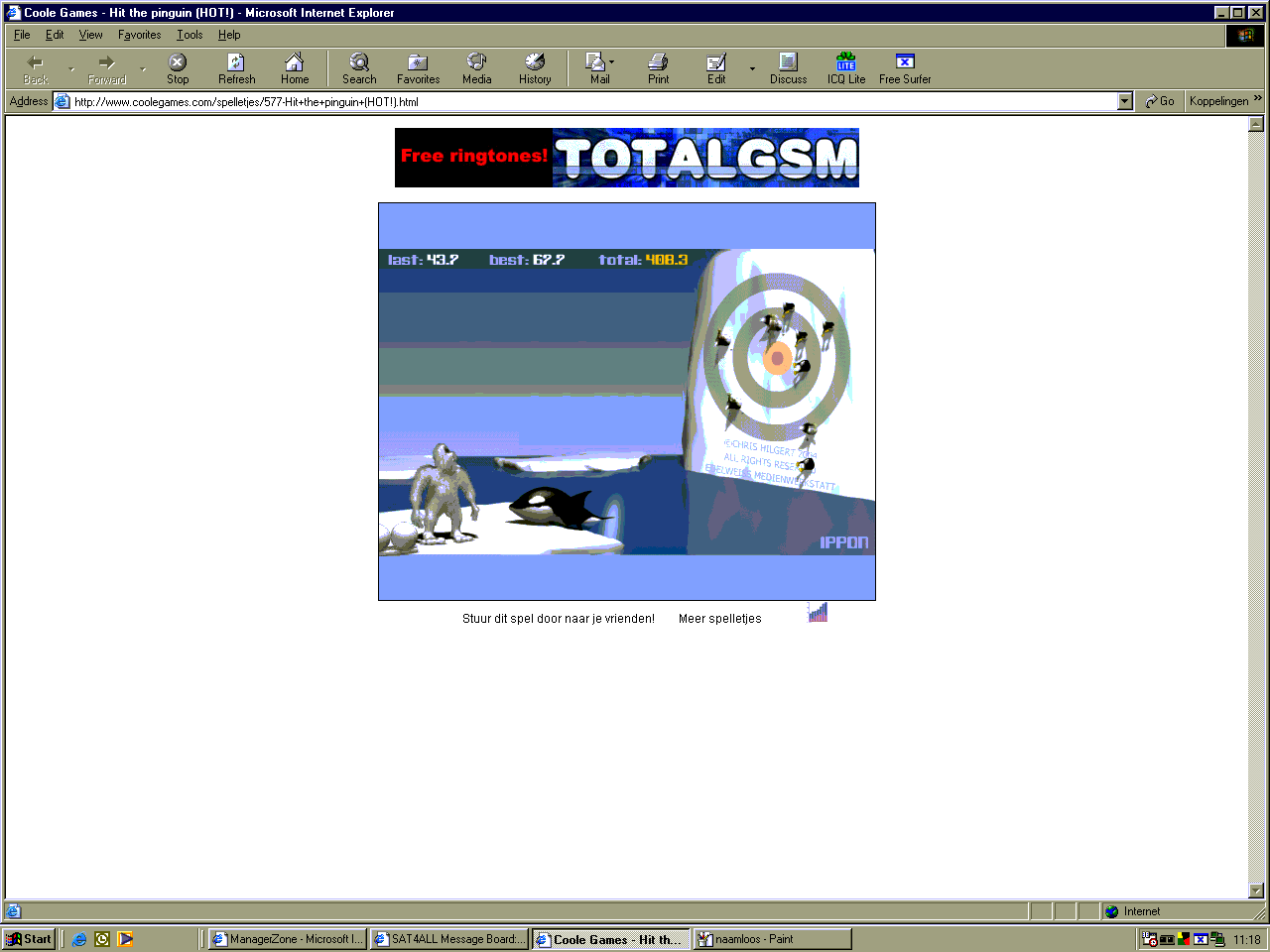Image resolution: width=1270 pixels, height=952 pixels.
Task: Stop the page from loading
Action: (178, 68)
